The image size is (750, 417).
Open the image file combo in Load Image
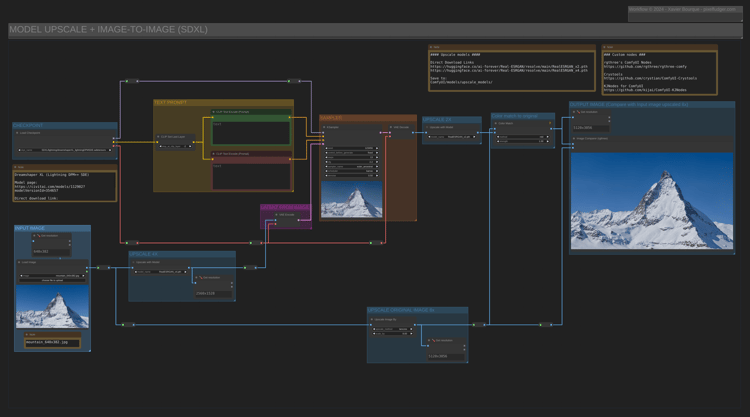click(x=53, y=276)
